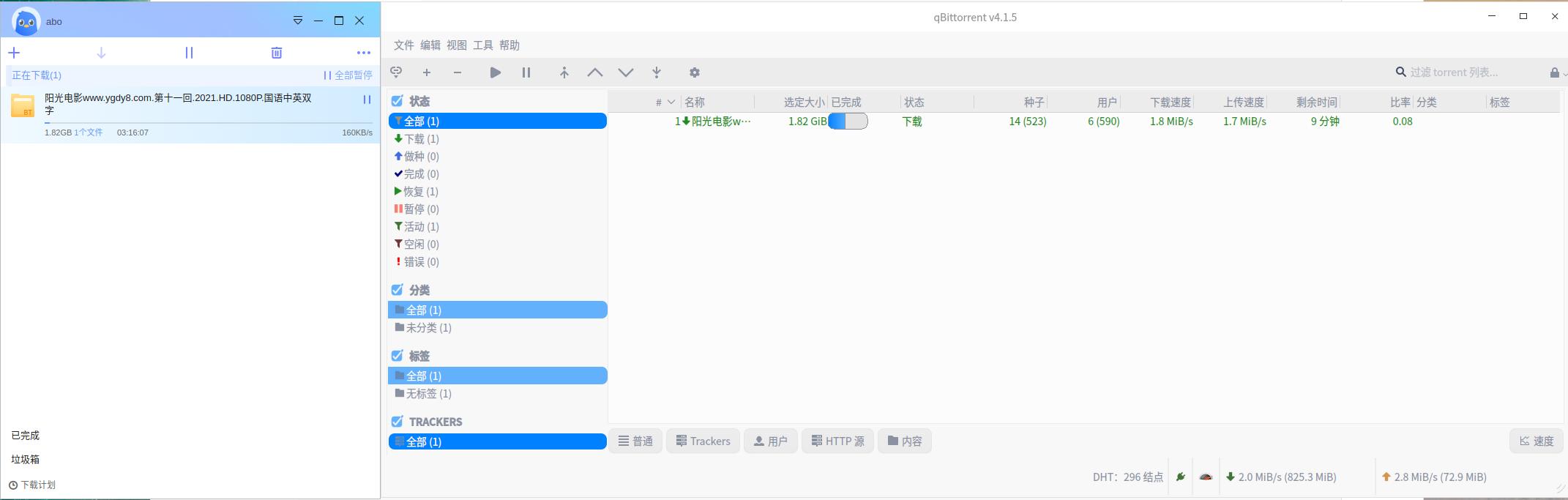
Task: Filter by 错误 (0) status
Action: 498,262
